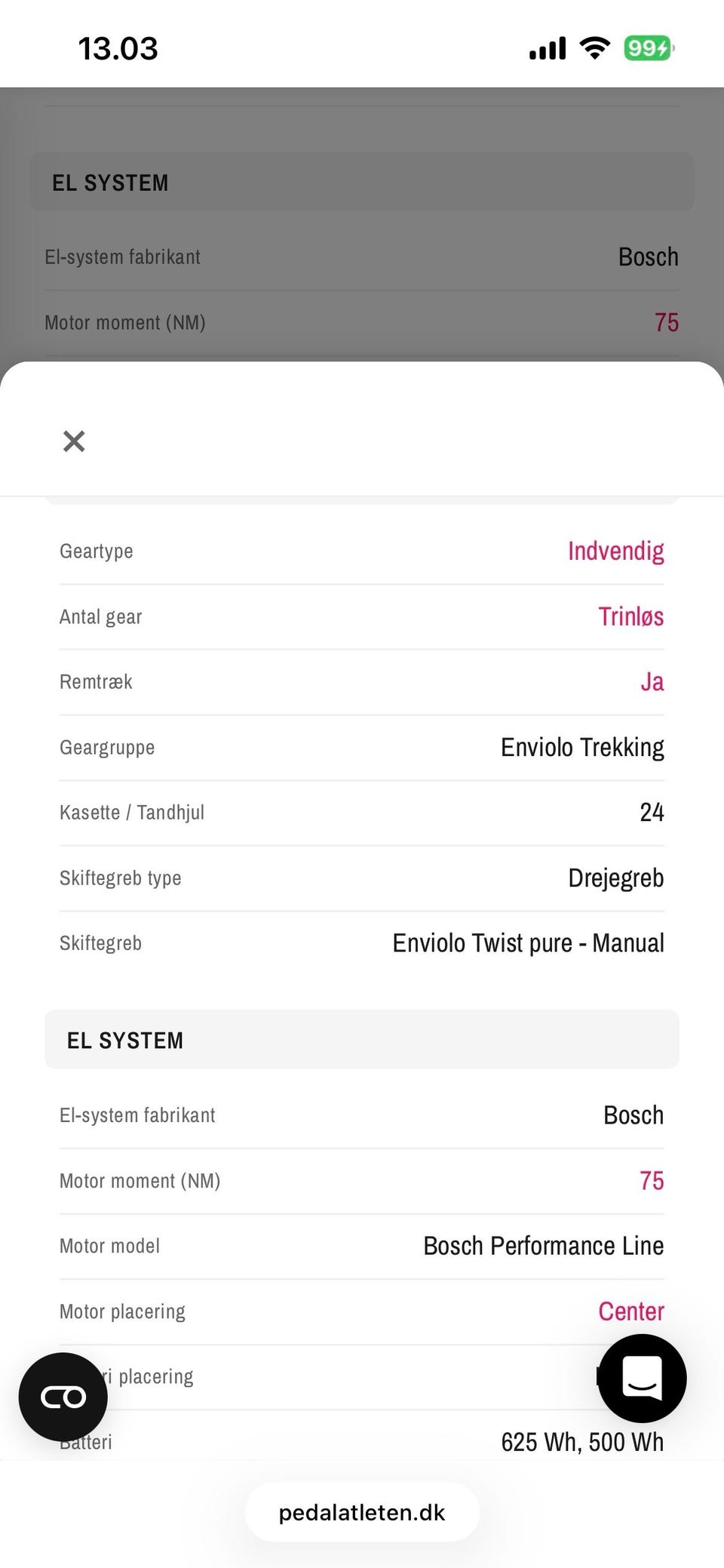Tap EL SYSTEM header inside the white panel
This screenshot has width=724, height=1568.
point(125,1041)
